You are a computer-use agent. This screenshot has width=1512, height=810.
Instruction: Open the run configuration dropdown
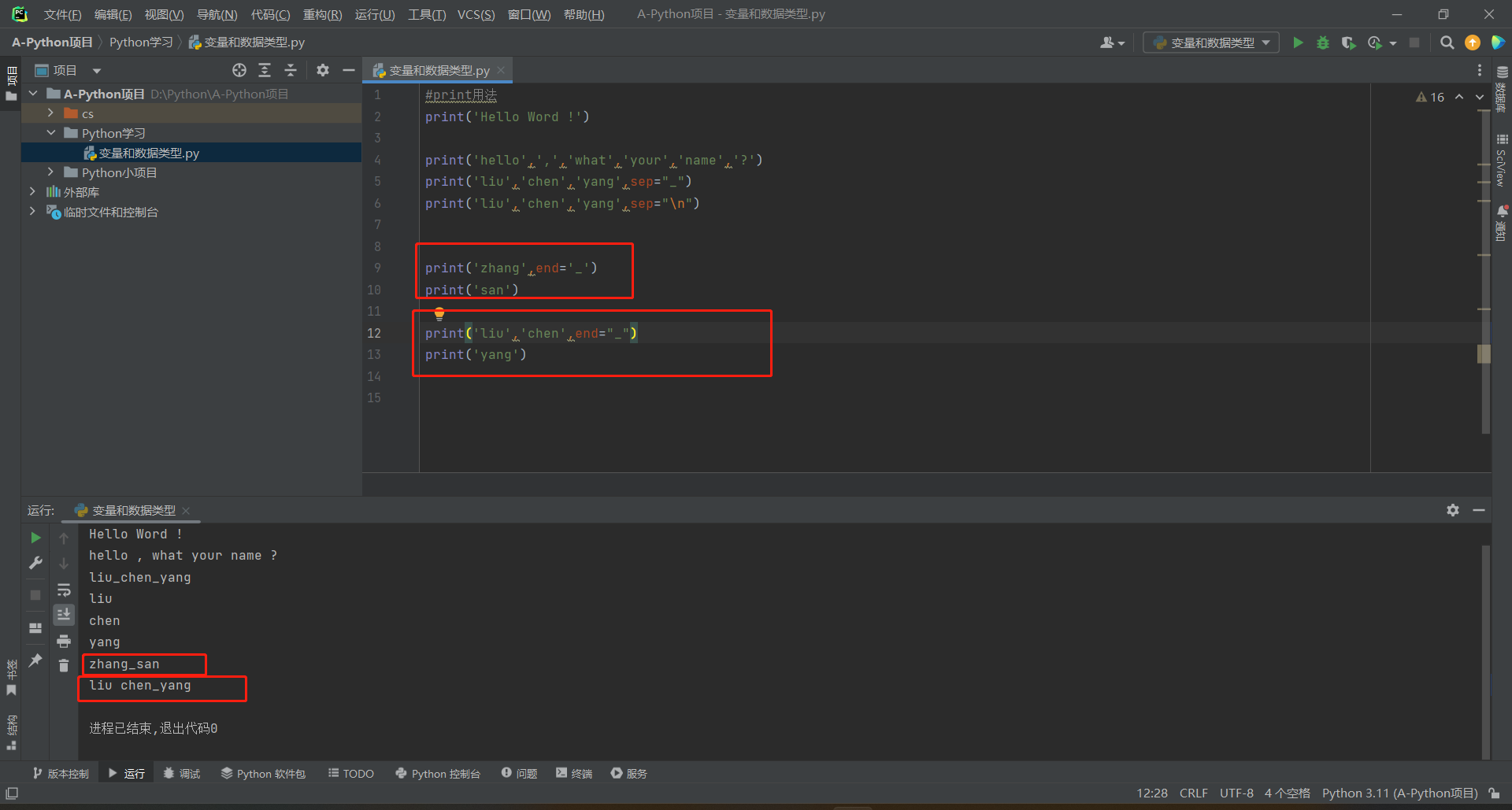(x=1211, y=43)
